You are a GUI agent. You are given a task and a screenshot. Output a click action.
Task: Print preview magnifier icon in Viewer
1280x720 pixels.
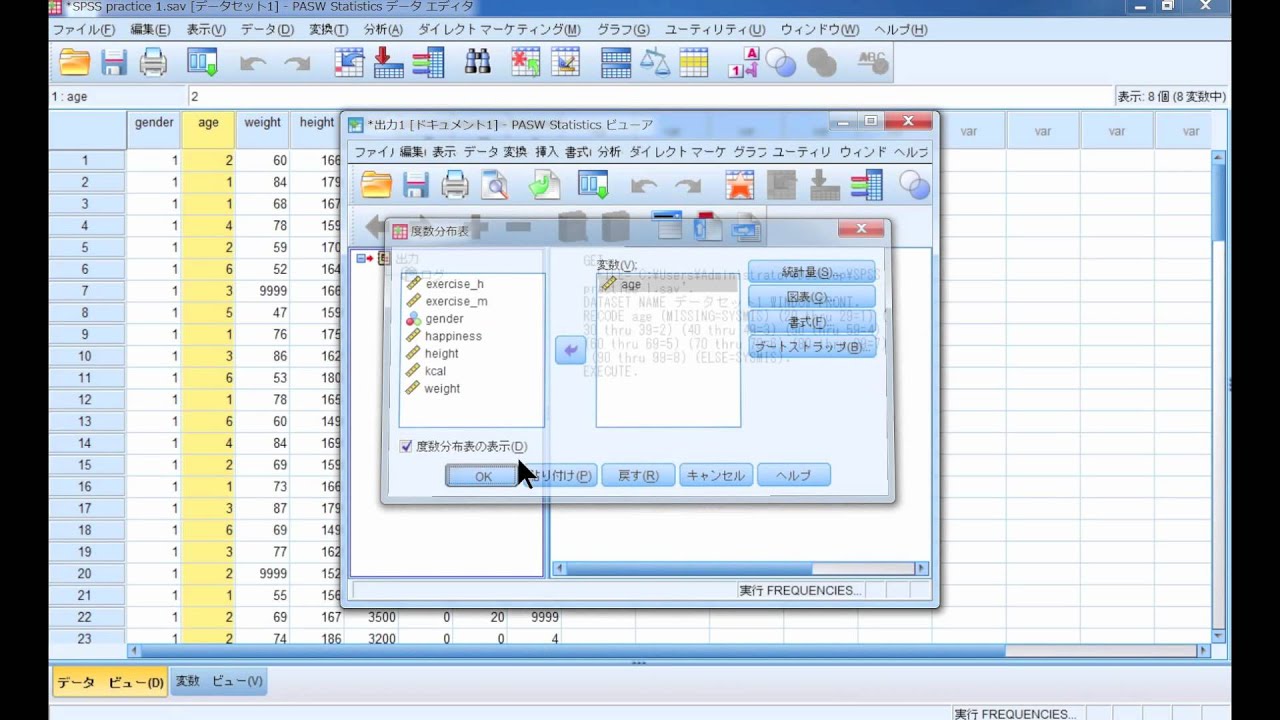click(494, 185)
